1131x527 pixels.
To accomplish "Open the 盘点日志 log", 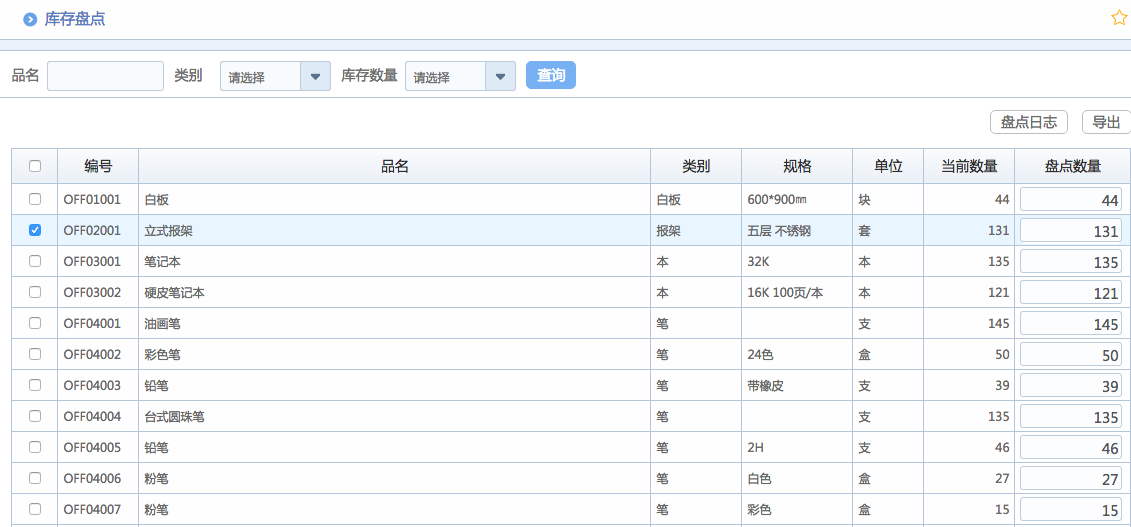I will [1029, 122].
